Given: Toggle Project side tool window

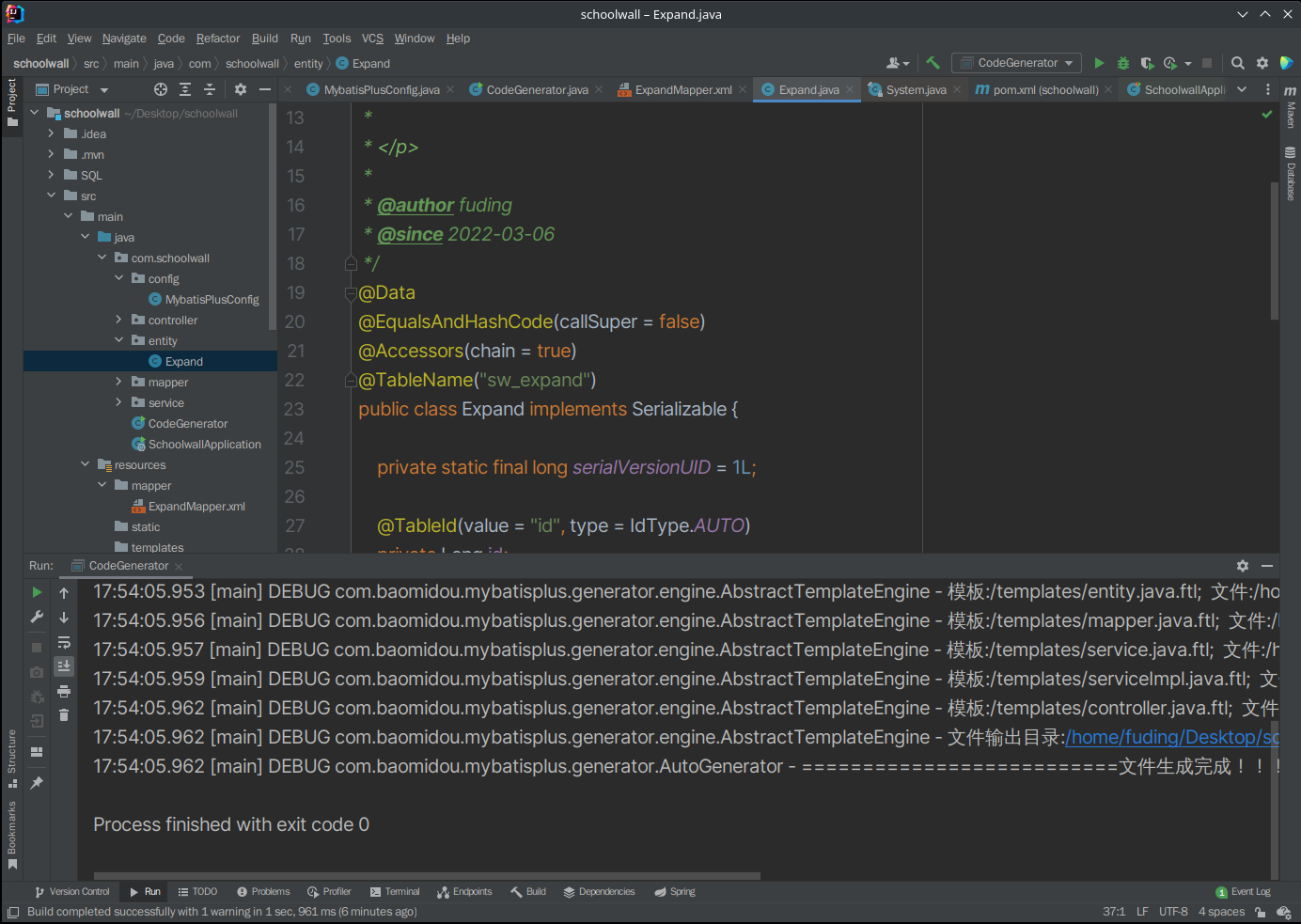Looking at the screenshot, I should (12, 102).
